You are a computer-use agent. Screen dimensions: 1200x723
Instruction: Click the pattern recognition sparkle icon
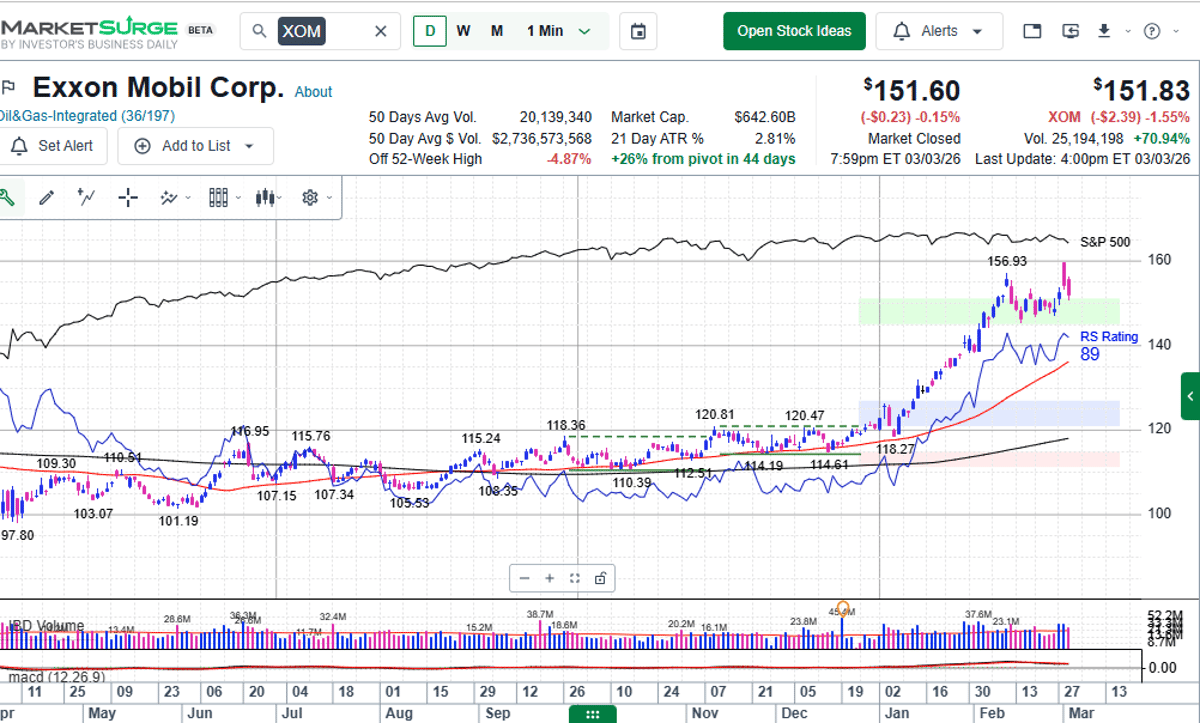[x=168, y=197]
